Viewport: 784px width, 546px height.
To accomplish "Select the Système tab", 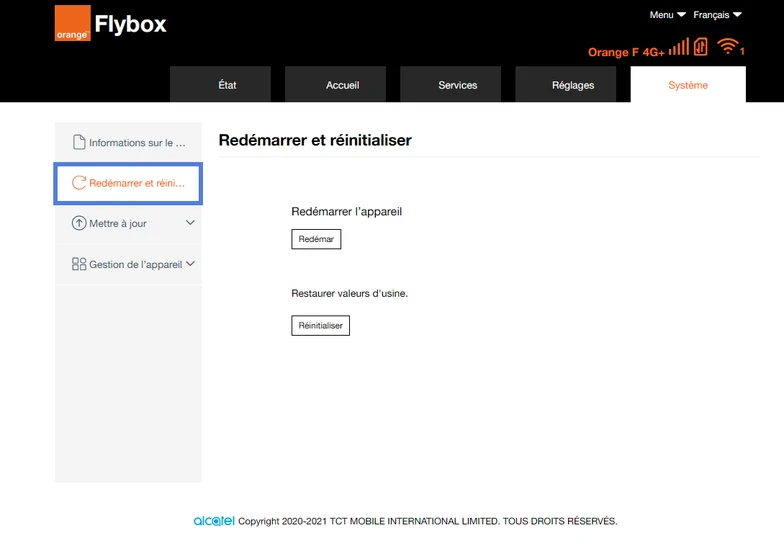I will pos(688,84).
